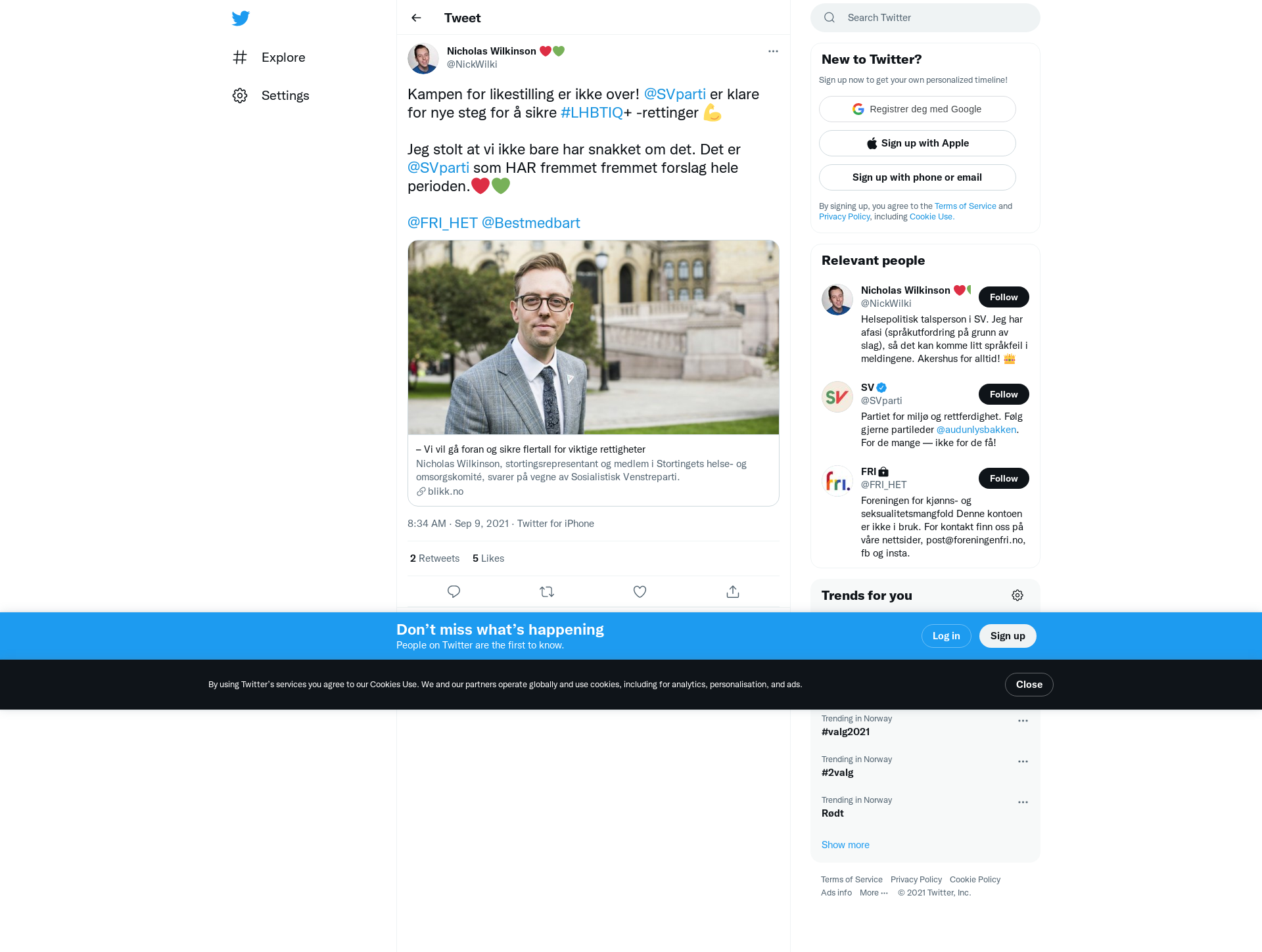Like the tweet with the heart icon
This screenshot has height=952, width=1262.
[640, 591]
